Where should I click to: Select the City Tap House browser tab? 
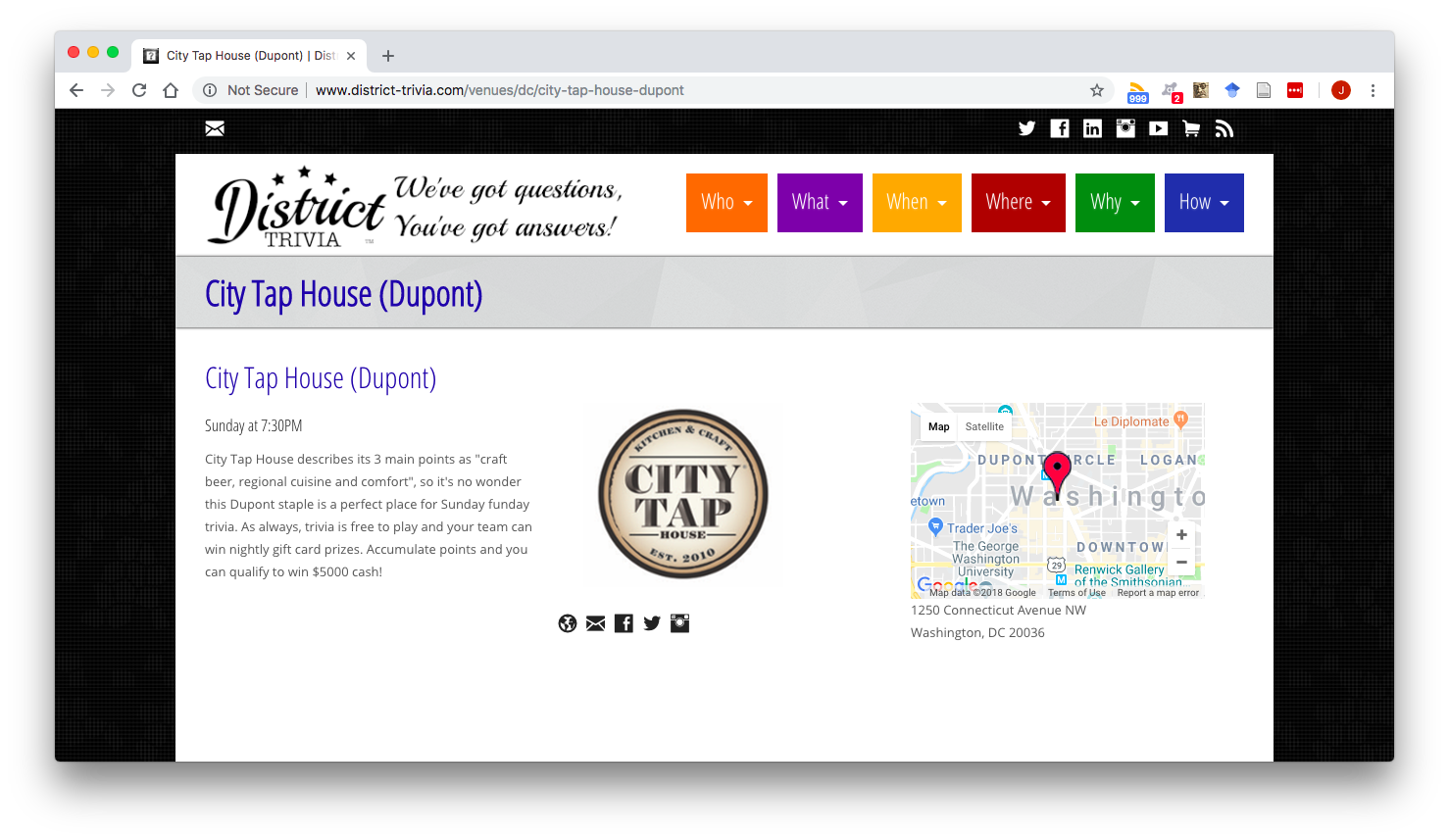(x=251, y=56)
